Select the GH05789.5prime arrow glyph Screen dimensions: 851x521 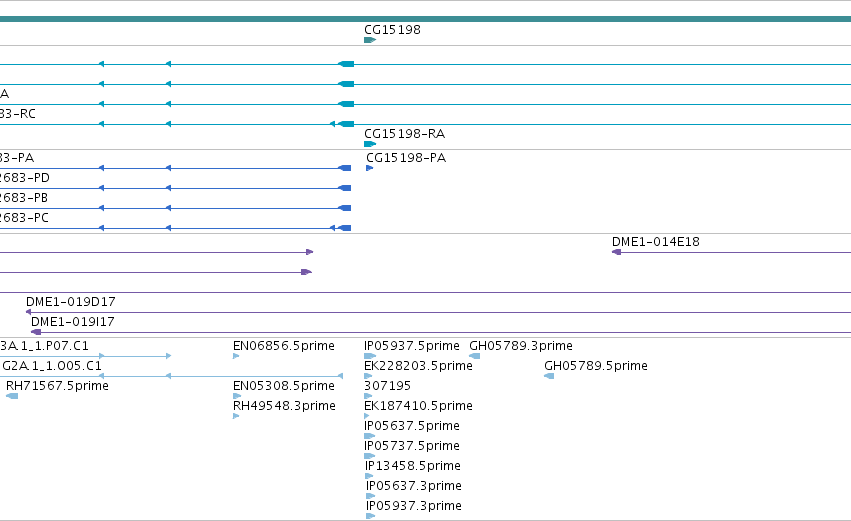point(549,376)
